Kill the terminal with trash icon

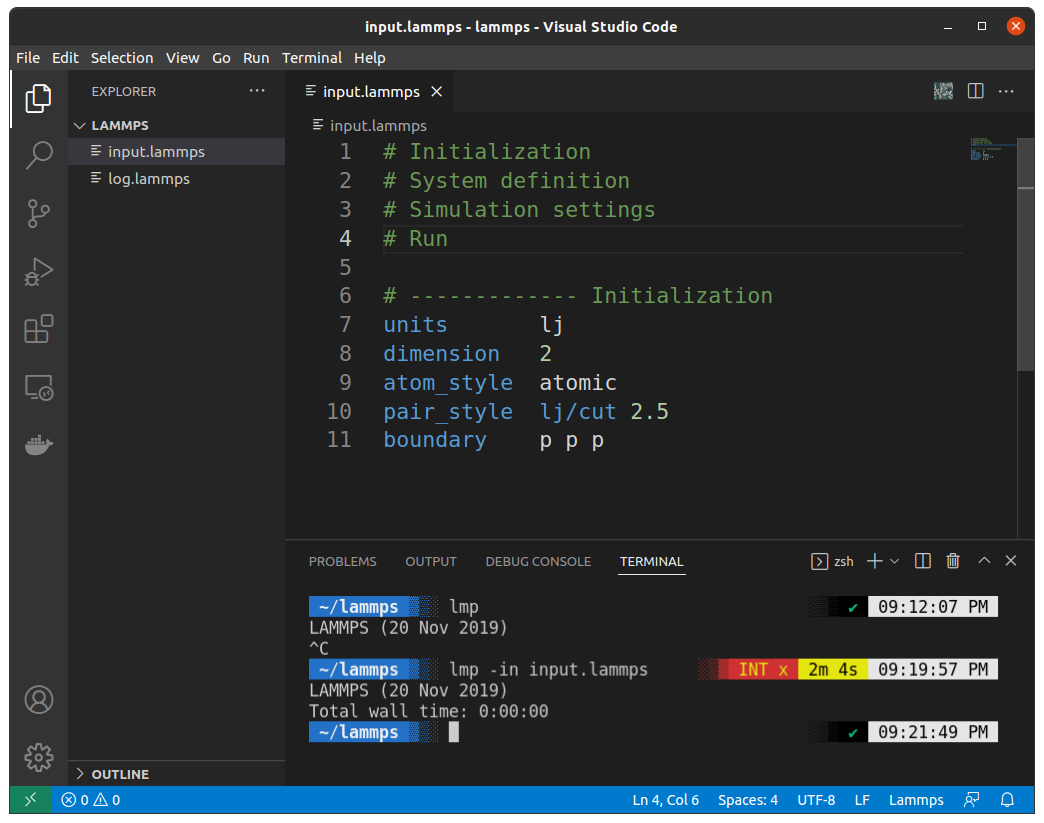click(x=953, y=561)
